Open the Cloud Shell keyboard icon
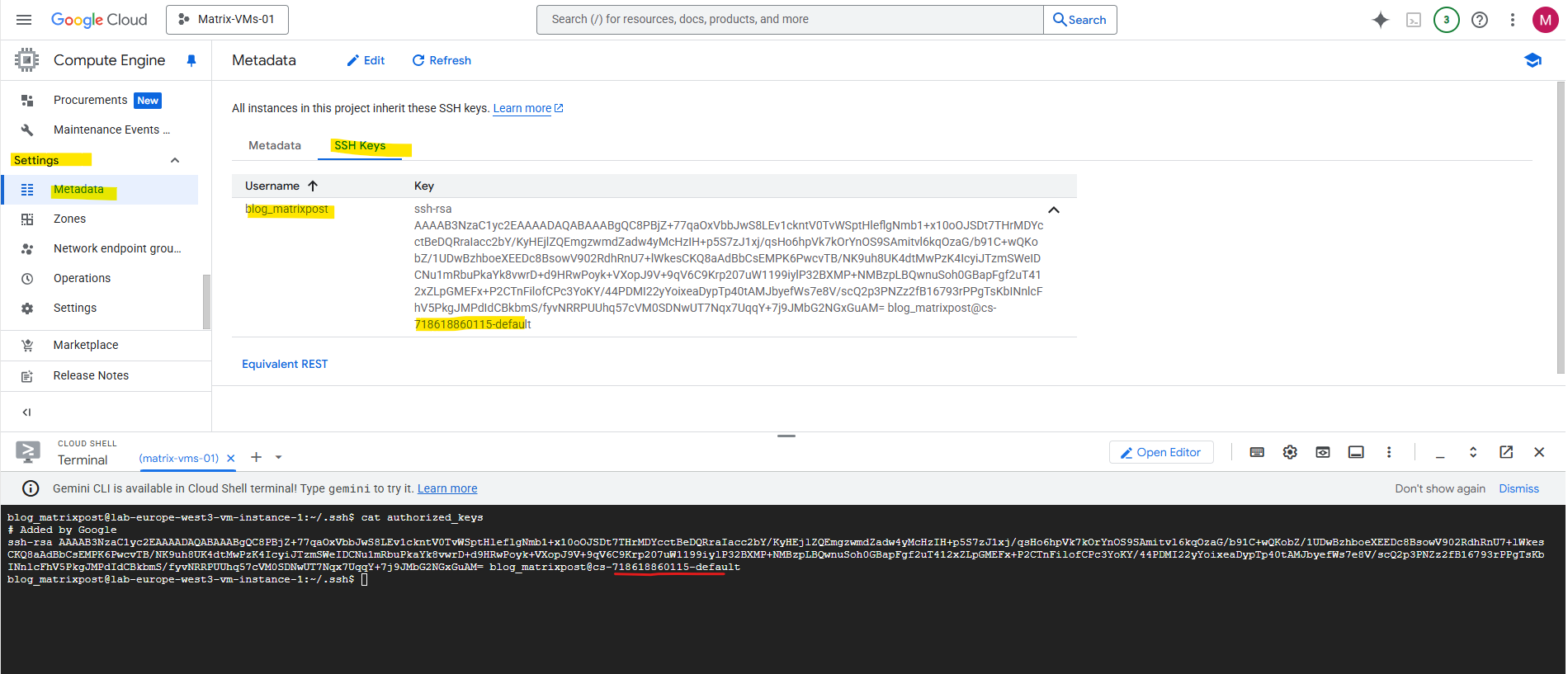Viewport: 1568px width, 674px height. 1257,452
